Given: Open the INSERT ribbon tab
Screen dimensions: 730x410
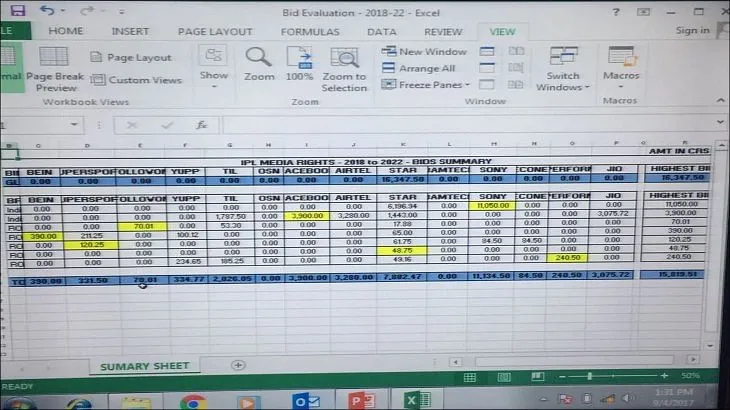Looking at the screenshot, I should [x=130, y=32].
